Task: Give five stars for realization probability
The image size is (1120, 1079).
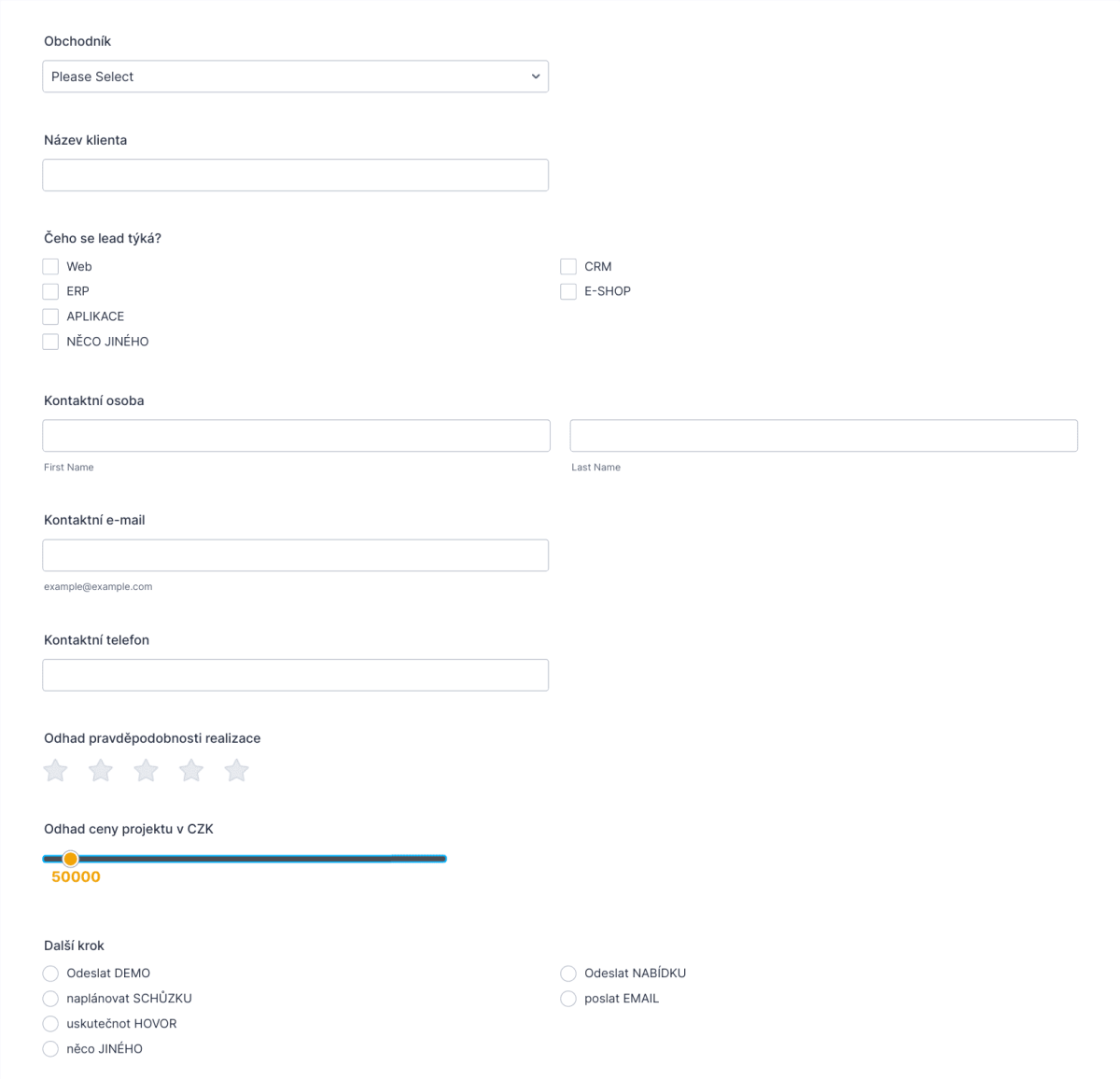Action: coord(236,770)
